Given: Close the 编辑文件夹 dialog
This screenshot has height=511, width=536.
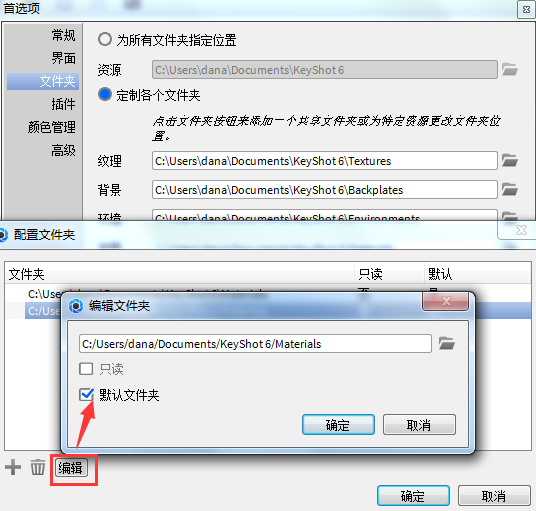Looking at the screenshot, I should tap(445, 301).
